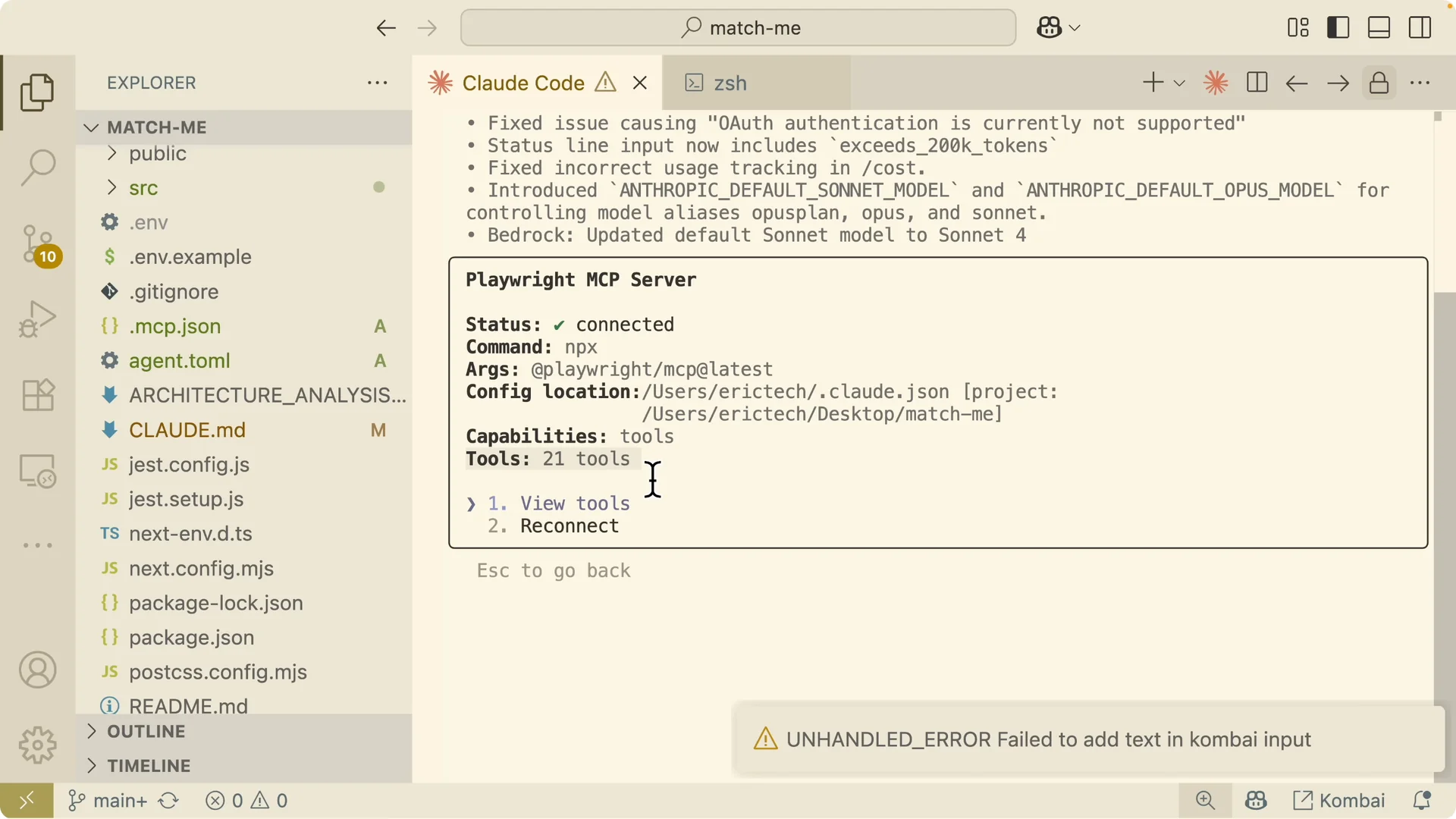The height and width of the screenshot is (819, 1456).
Task: Toggle the editor group lock
Action: (1379, 83)
